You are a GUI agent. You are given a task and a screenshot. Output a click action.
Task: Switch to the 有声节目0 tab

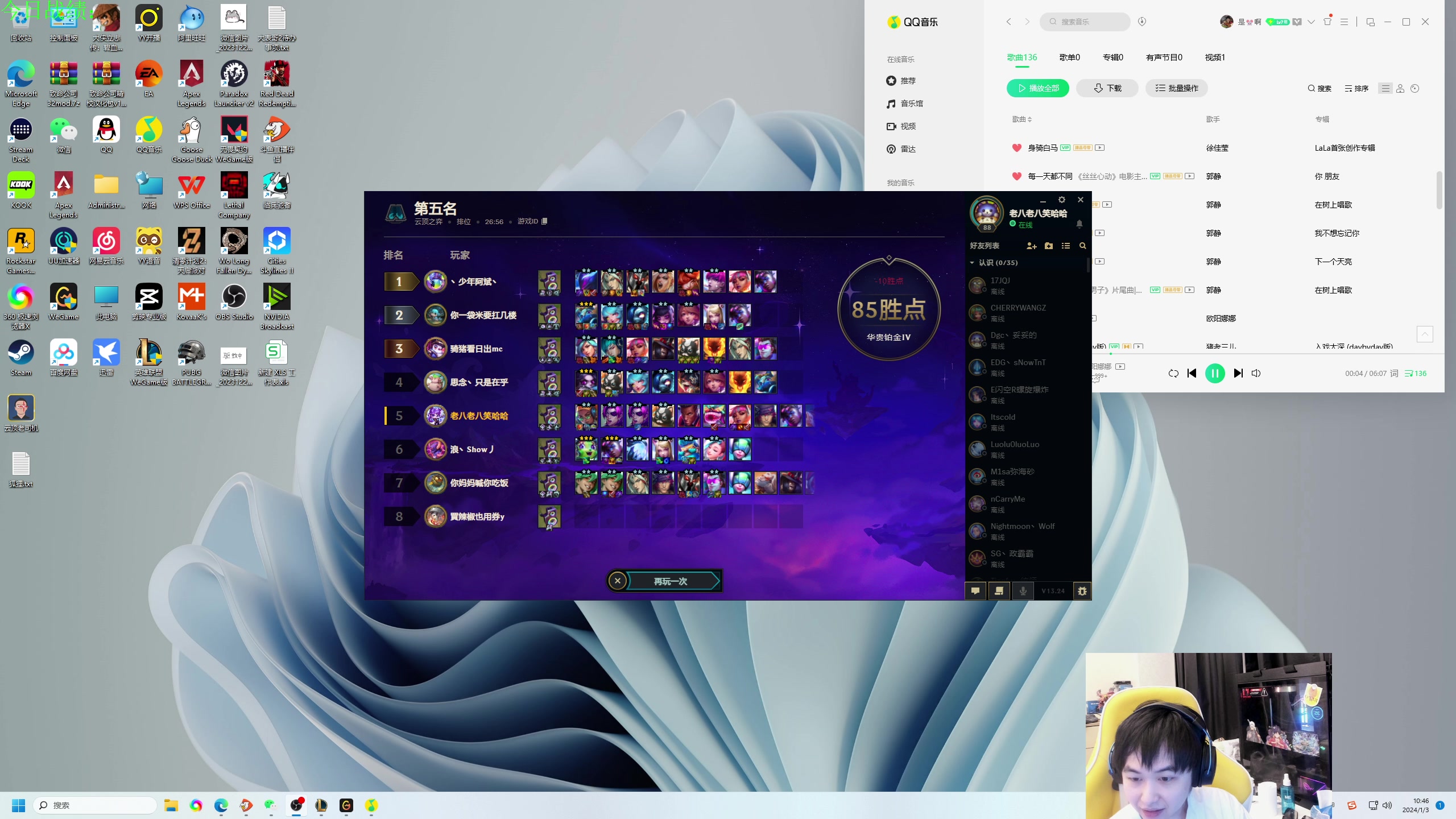point(1164,57)
